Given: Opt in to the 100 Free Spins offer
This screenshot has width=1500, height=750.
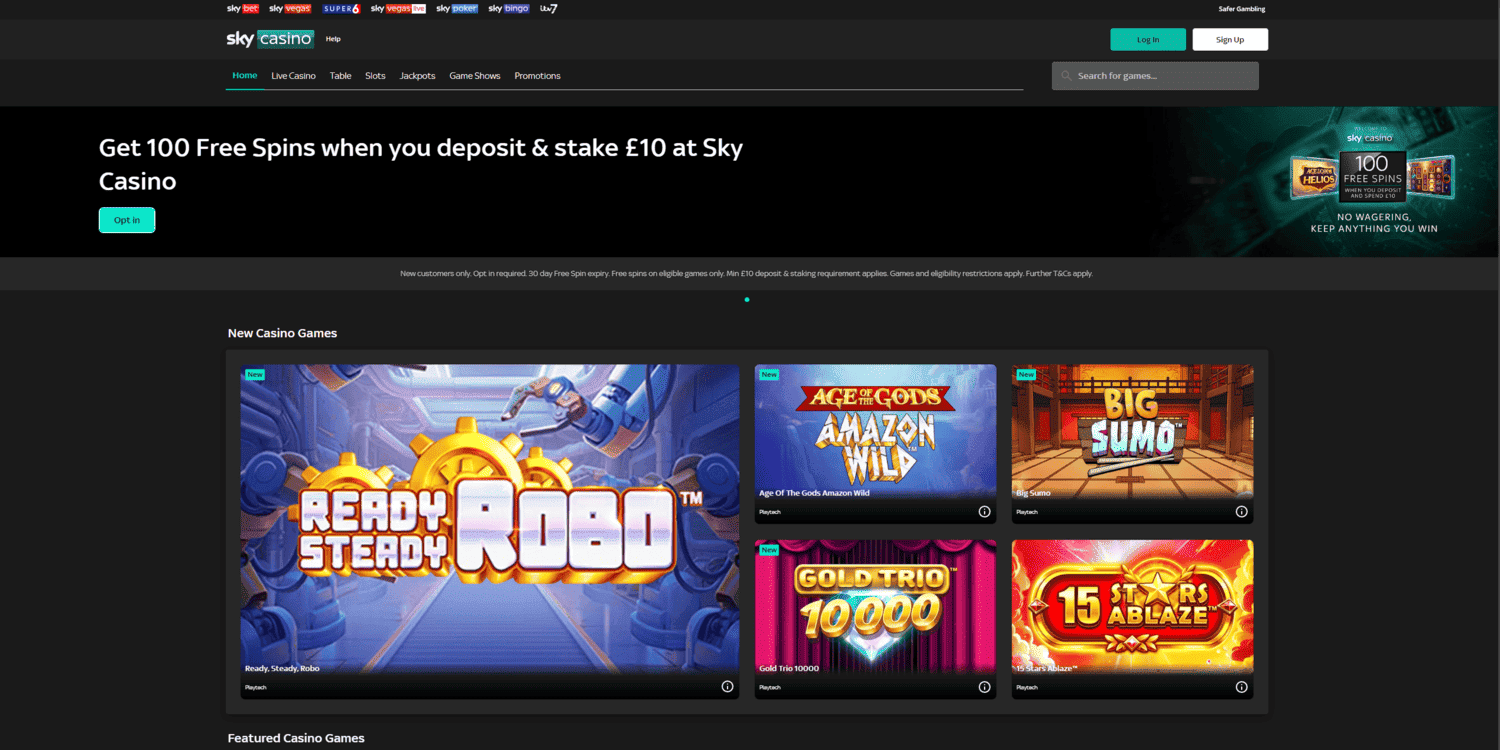Looking at the screenshot, I should click(x=127, y=220).
